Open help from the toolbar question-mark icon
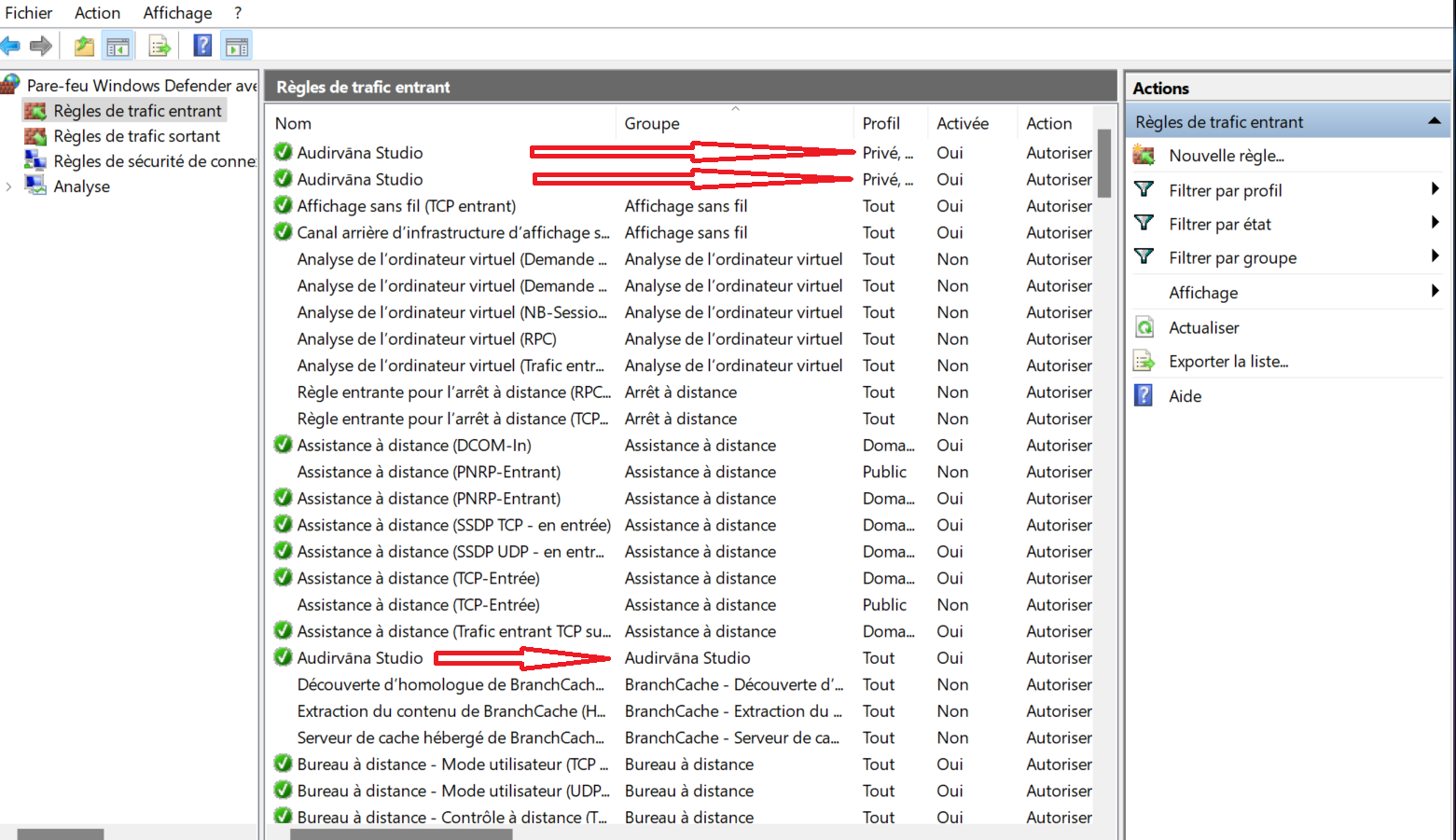The image size is (1456, 840). coord(202,46)
